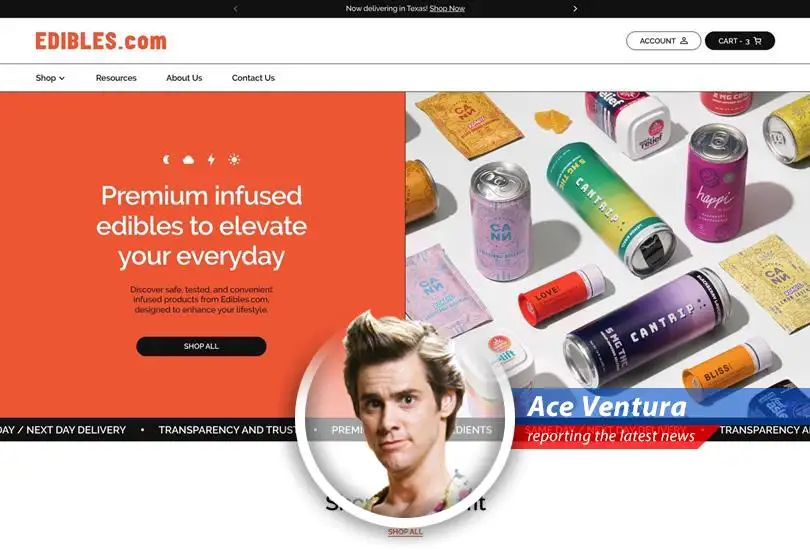The width and height of the screenshot is (810, 550).
Task: Click the user profile icon in the Account button
Action: point(684,40)
